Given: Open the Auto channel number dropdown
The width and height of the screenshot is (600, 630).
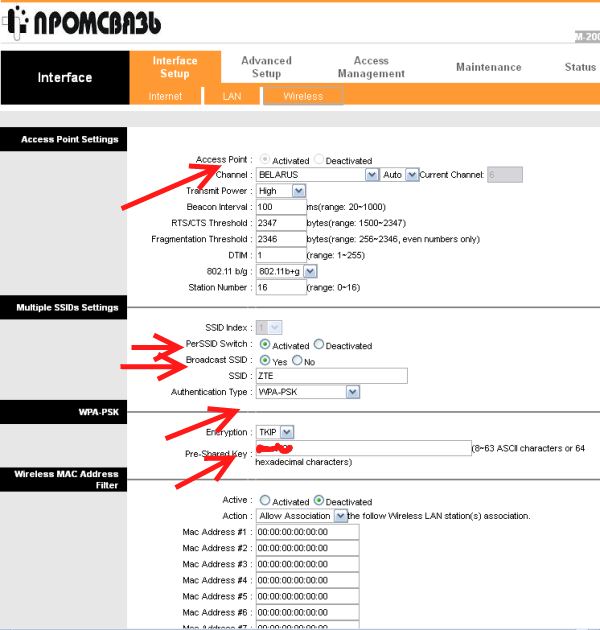Looking at the screenshot, I should (399, 175).
